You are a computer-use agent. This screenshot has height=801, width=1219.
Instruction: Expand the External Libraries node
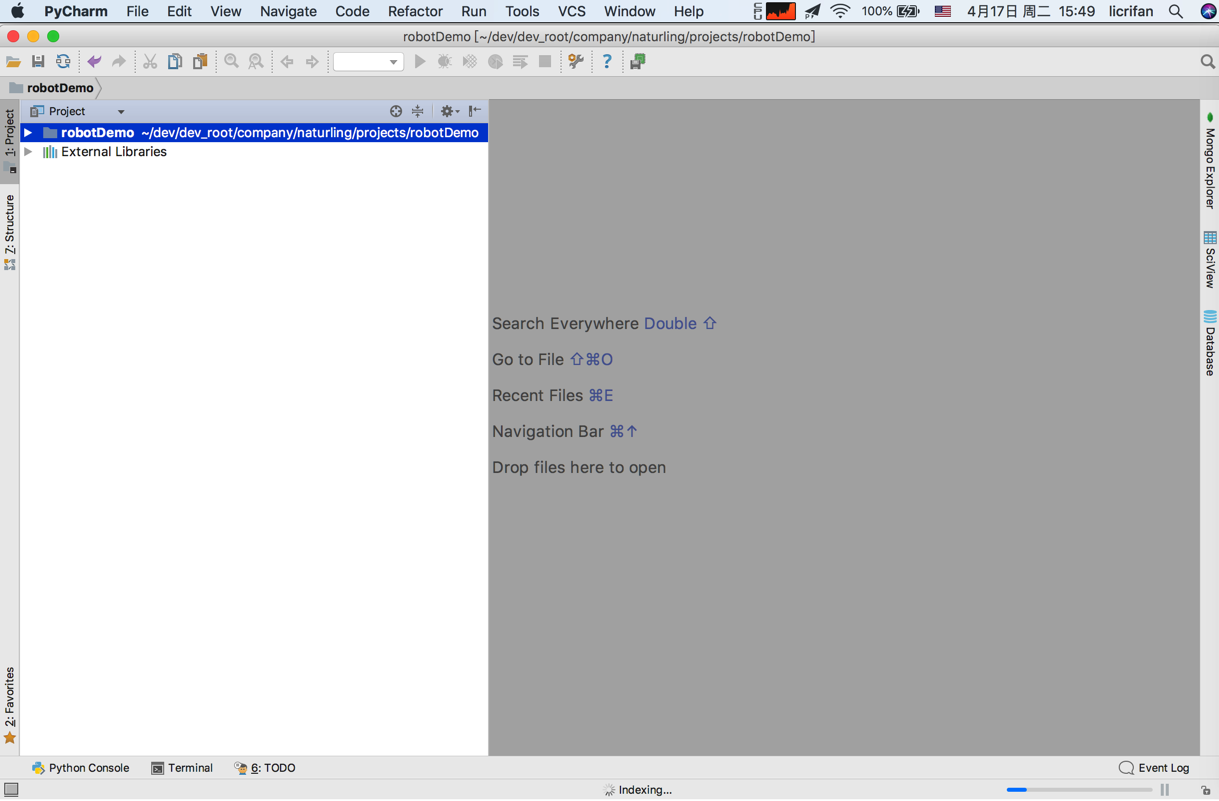[29, 152]
